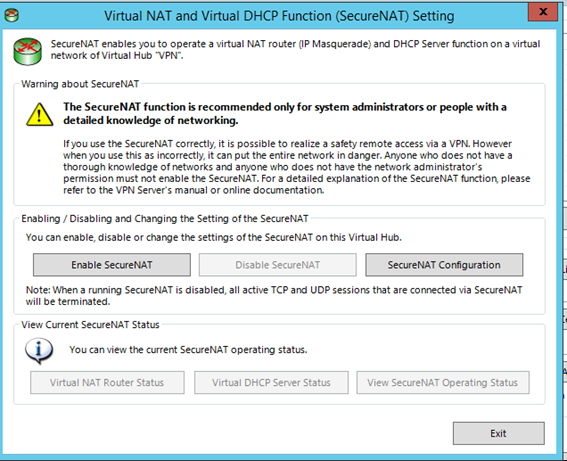Close the dialog with the red X

click(x=542, y=12)
